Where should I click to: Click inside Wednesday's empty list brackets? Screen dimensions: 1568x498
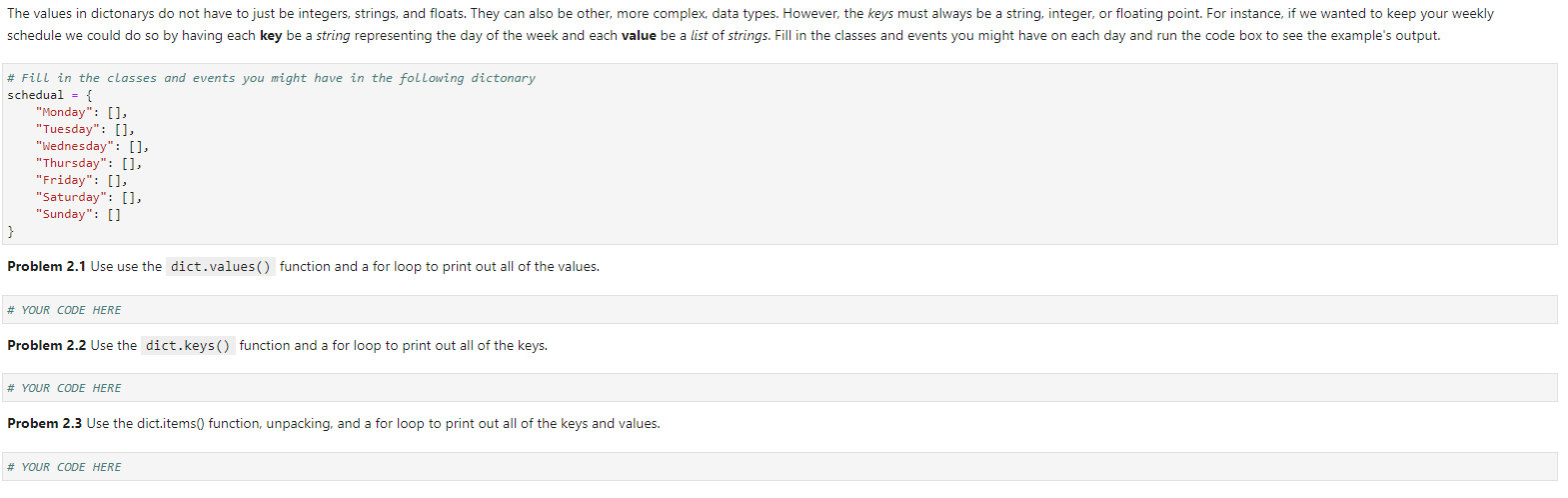[x=135, y=146]
